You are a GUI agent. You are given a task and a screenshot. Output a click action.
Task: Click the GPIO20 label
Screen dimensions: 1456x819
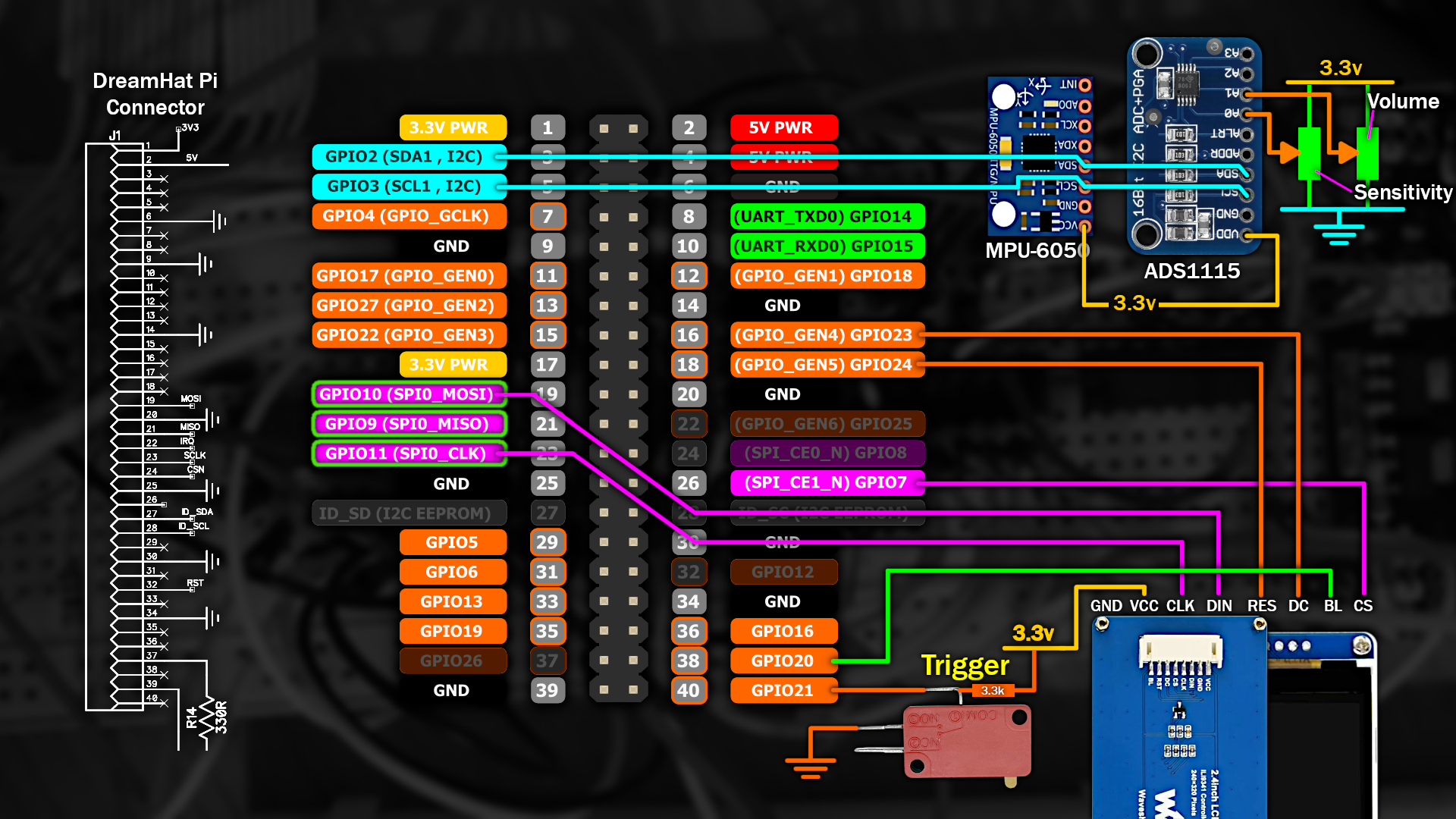[784, 661]
